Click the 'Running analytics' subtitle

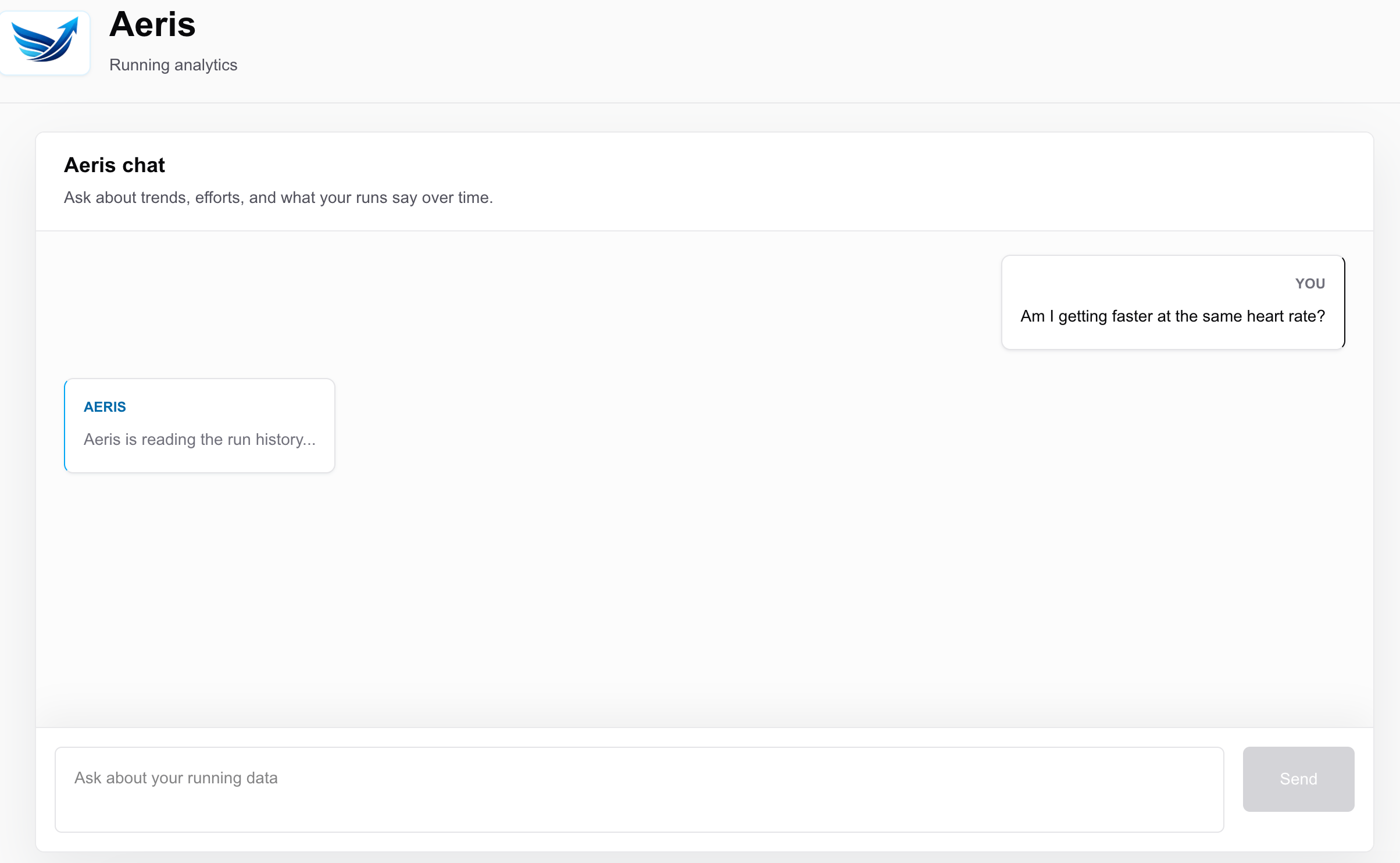point(173,65)
